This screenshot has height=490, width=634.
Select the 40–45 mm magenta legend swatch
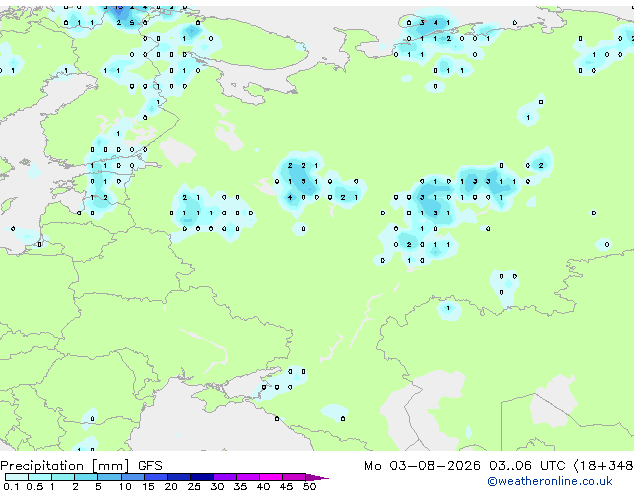pos(271,477)
